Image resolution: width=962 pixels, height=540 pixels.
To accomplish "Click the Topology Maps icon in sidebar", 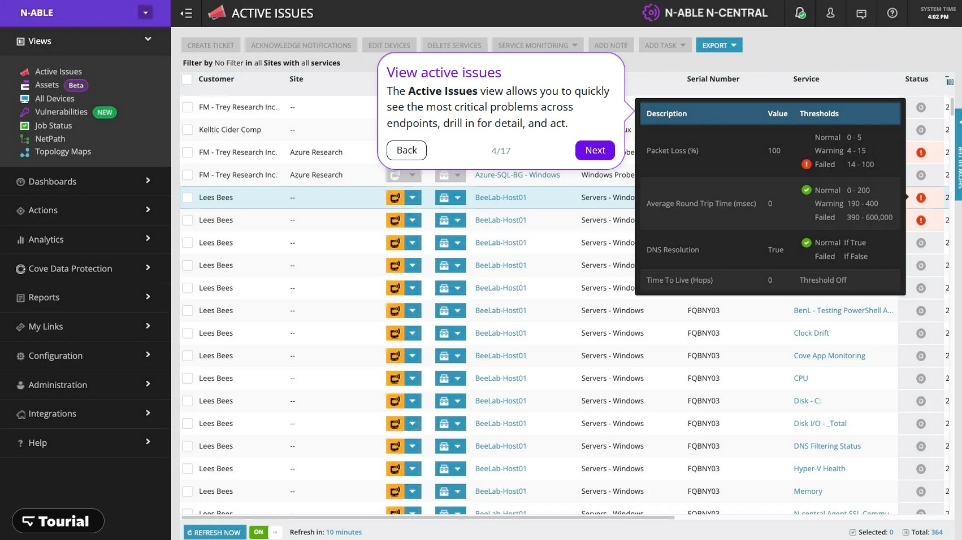I will point(25,152).
